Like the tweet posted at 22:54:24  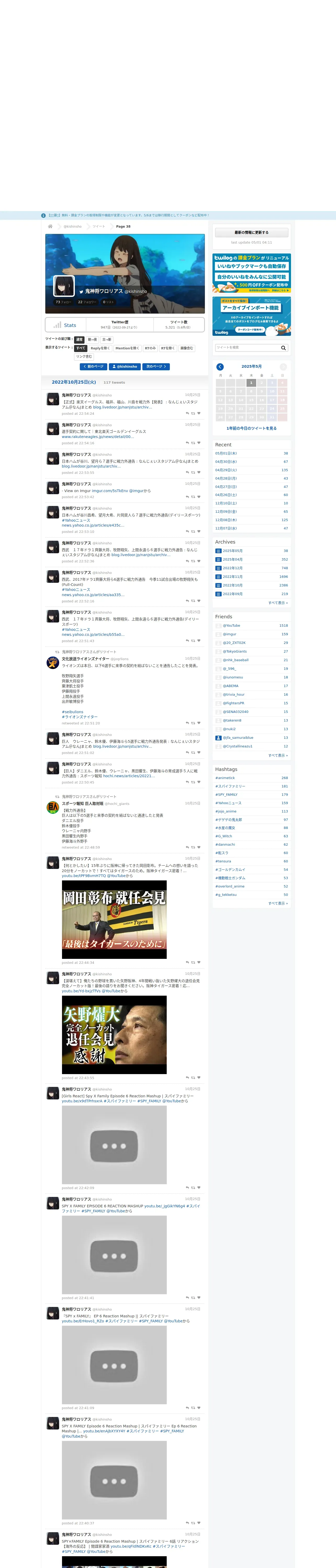point(199,413)
